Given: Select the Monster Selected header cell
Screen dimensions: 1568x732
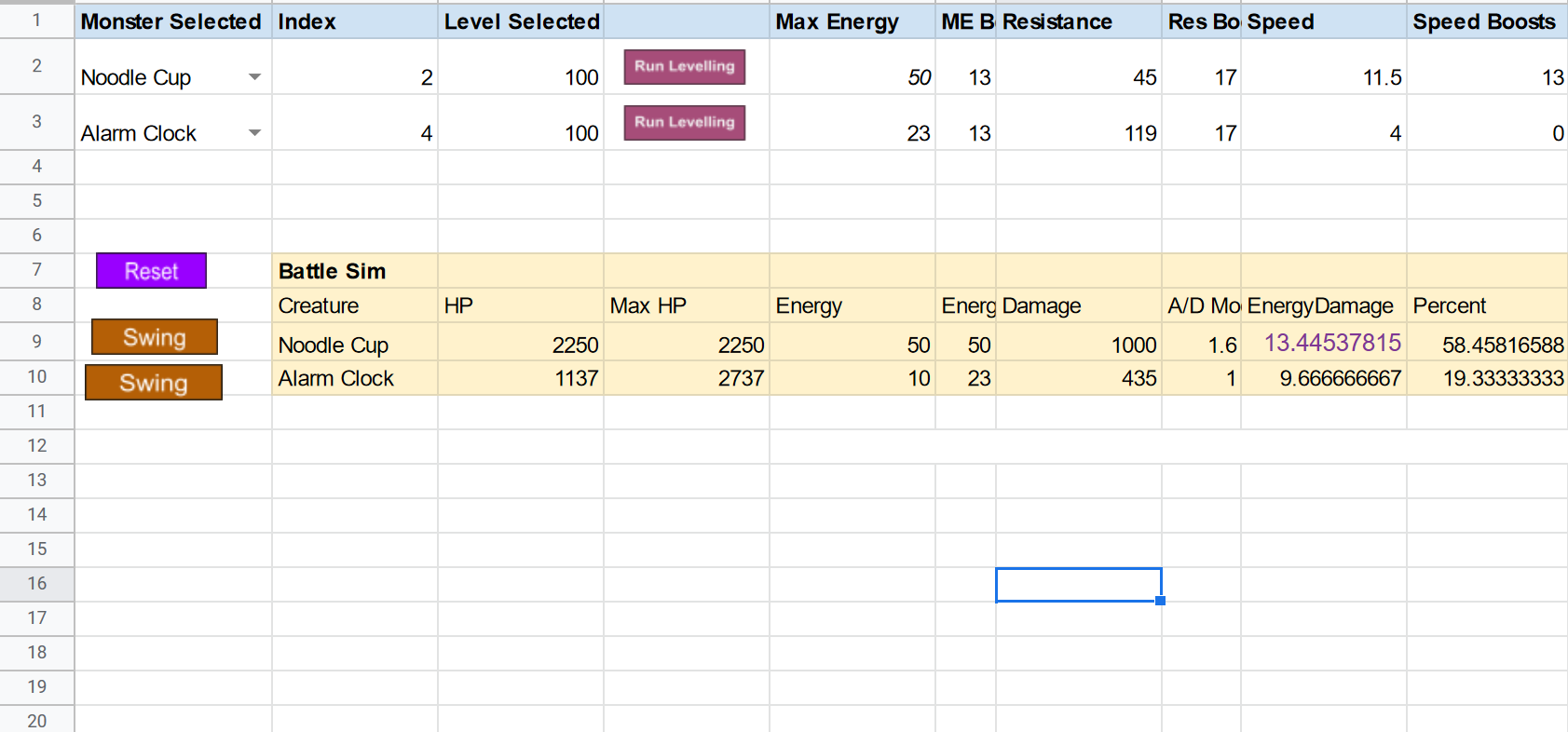Looking at the screenshot, I should tap(172, 21).
